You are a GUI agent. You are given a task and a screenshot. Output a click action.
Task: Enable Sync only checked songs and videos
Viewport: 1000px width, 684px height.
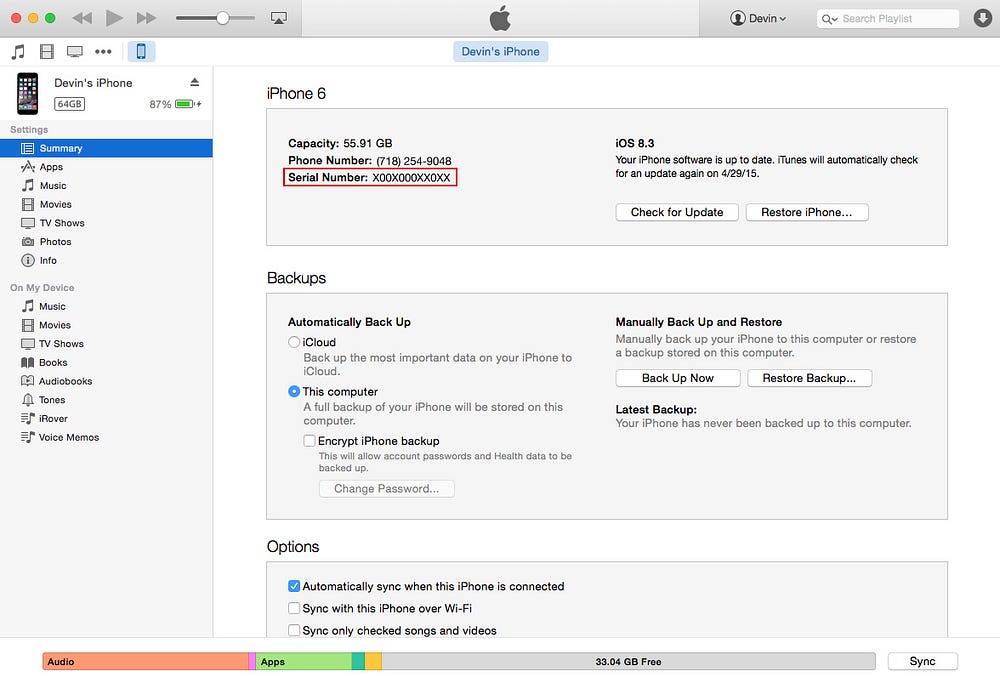click(x=294, y=630)
